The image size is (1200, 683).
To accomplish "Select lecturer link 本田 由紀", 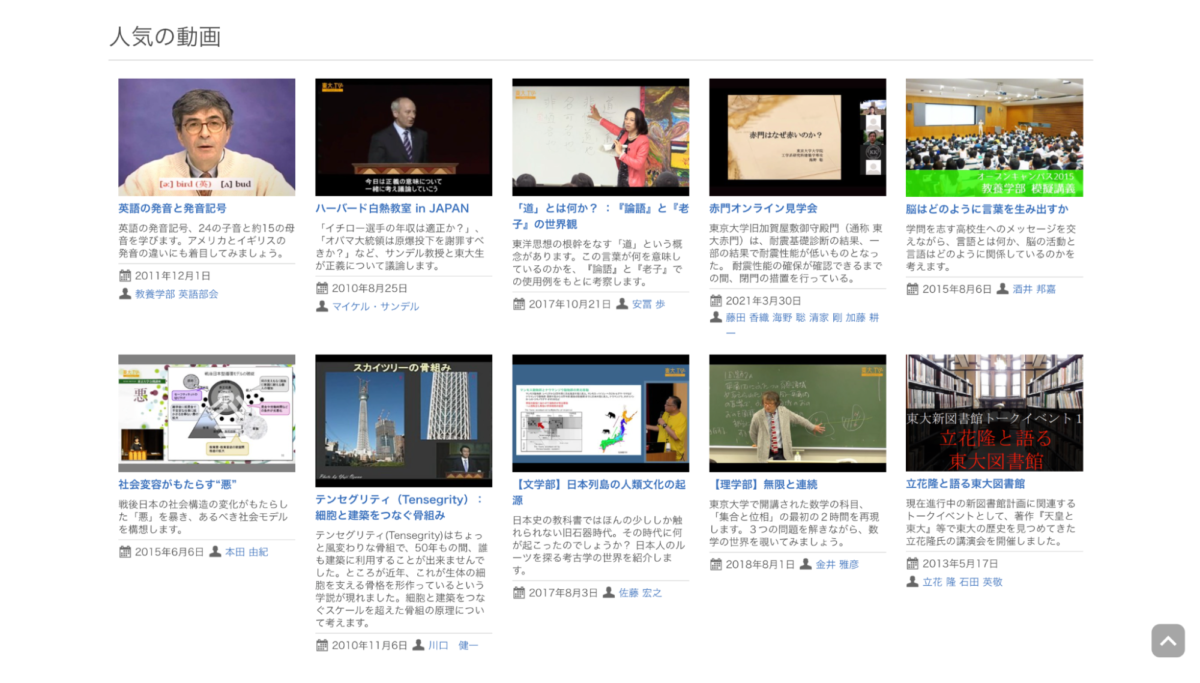I will tap(246, 552).
